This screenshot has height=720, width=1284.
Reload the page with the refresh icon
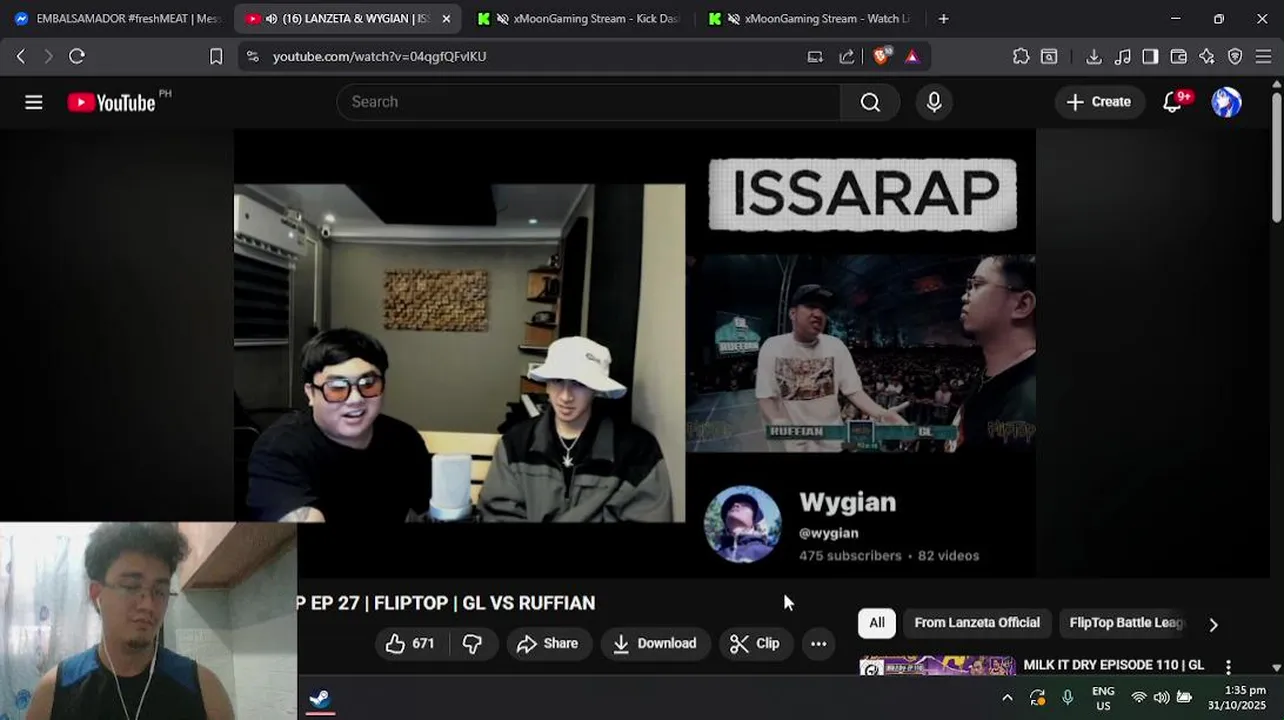coord(76,56)
